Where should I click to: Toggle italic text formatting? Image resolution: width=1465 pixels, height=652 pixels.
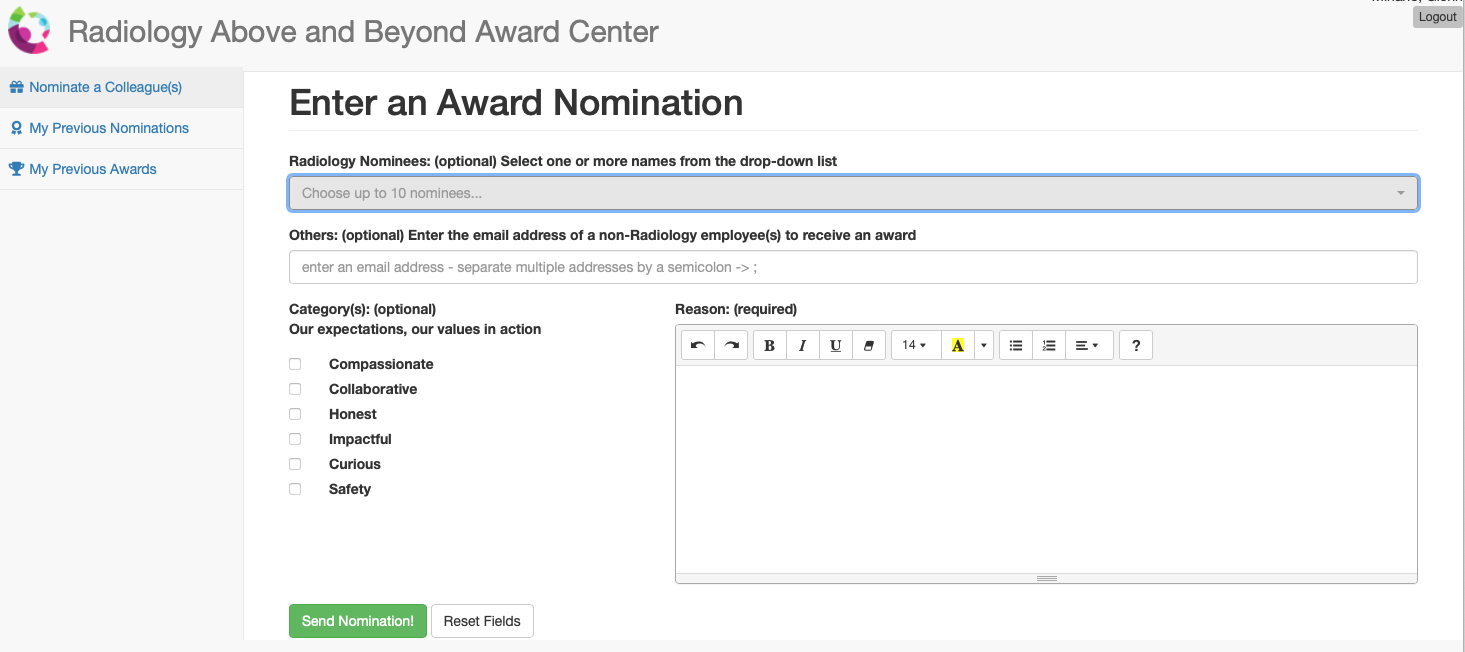click(802, 345)
